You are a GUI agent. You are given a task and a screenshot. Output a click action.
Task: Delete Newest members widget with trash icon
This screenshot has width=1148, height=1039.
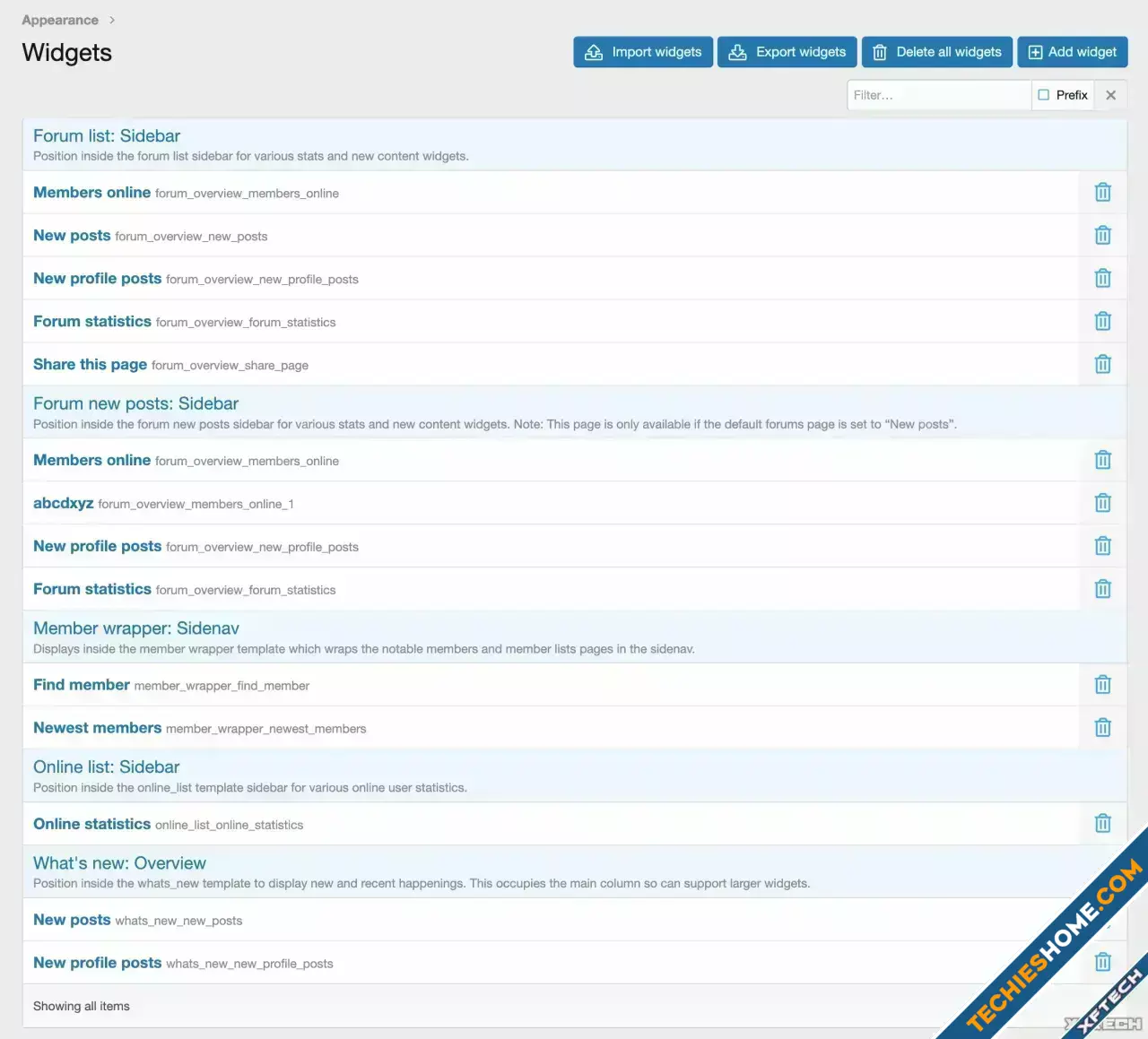1102,728
